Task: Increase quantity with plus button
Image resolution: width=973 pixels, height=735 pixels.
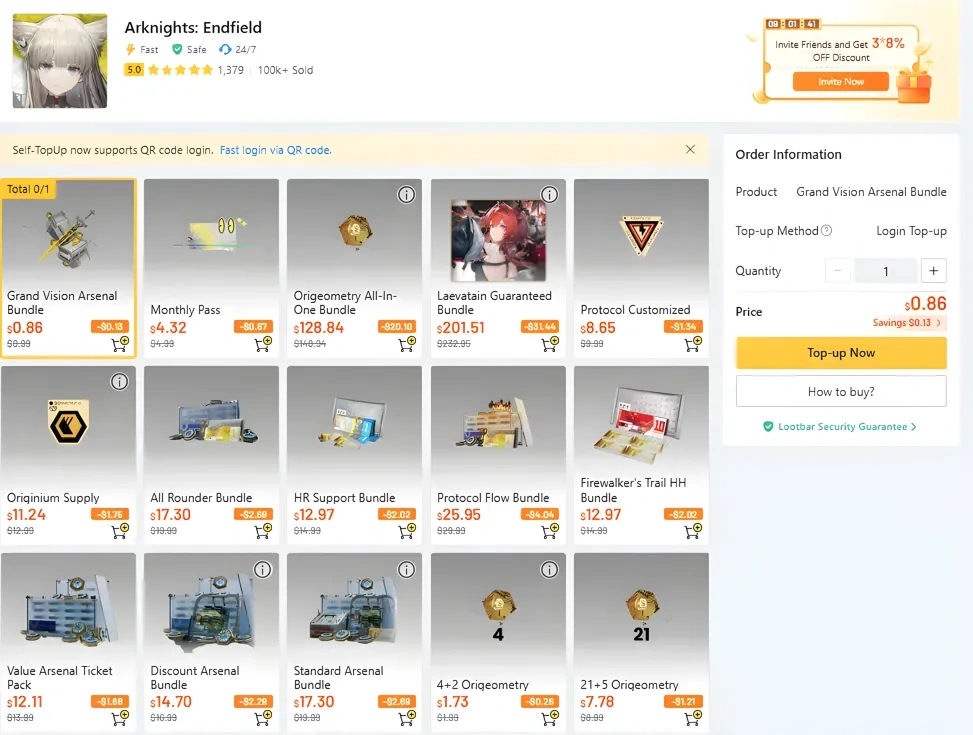Action: click(x=933, y=271)
